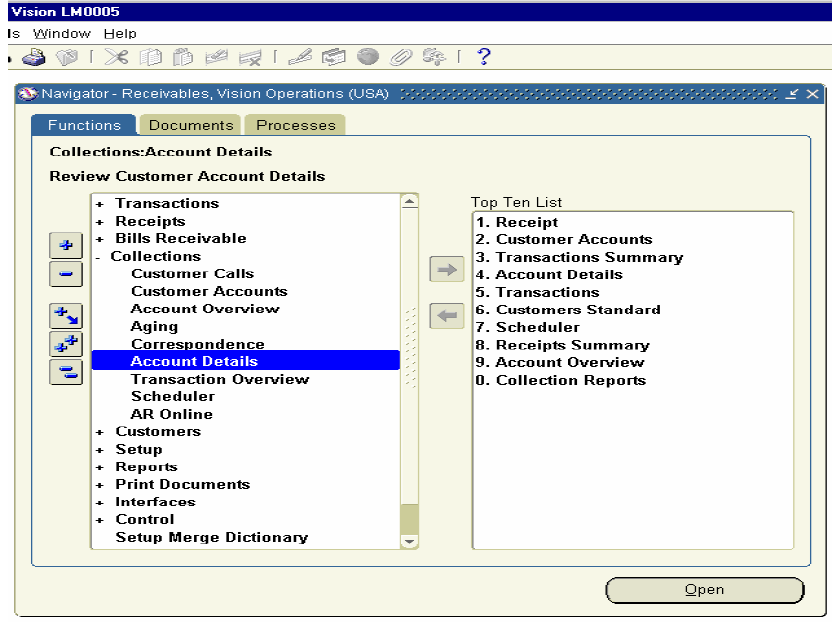Select AR Online in the tree
832x627 pixels.
(171, 414)
